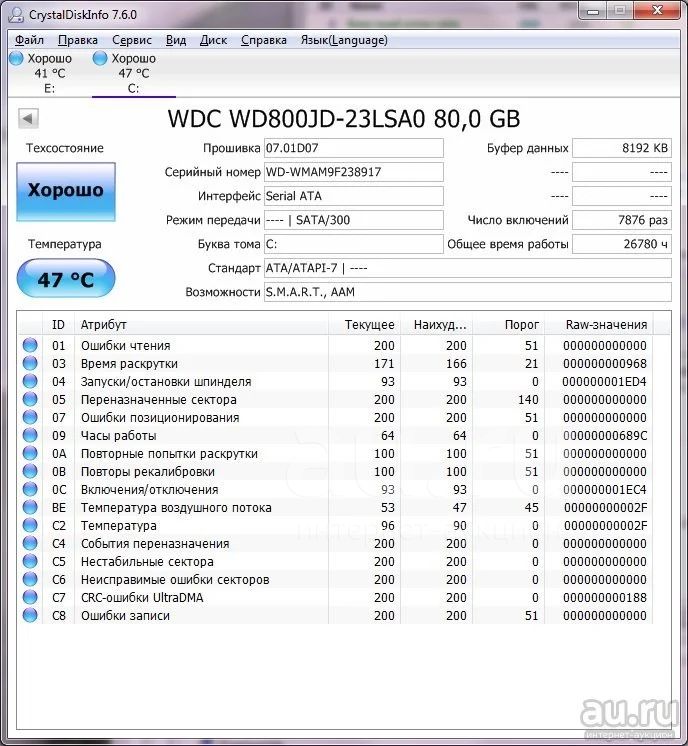Select disk C: at 47 °C
This screenshot has width=688, height=746.
click(x=134, y=73)
